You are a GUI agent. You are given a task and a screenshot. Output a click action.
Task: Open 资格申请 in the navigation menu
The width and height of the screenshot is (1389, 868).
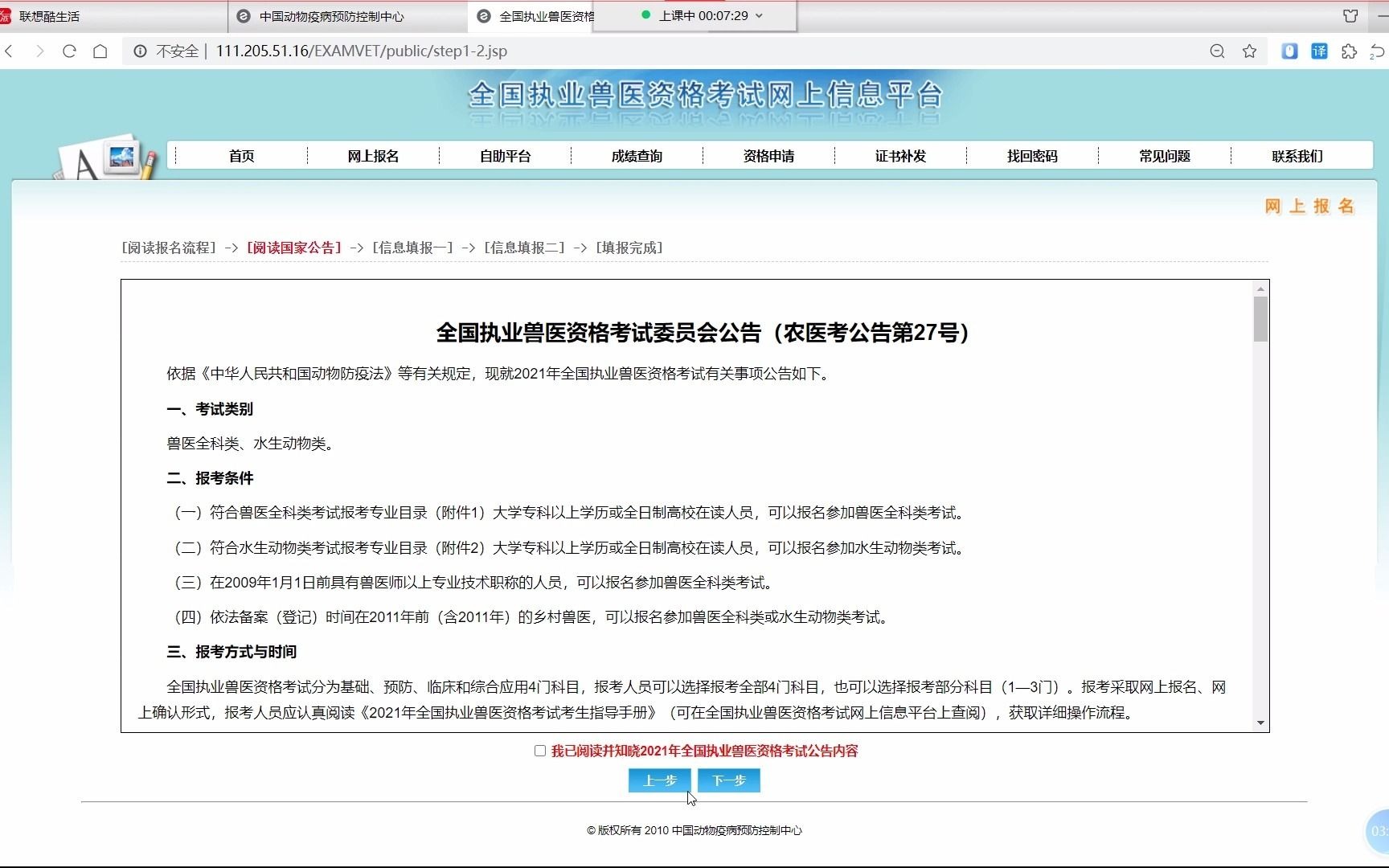click(x=768, y=156)
